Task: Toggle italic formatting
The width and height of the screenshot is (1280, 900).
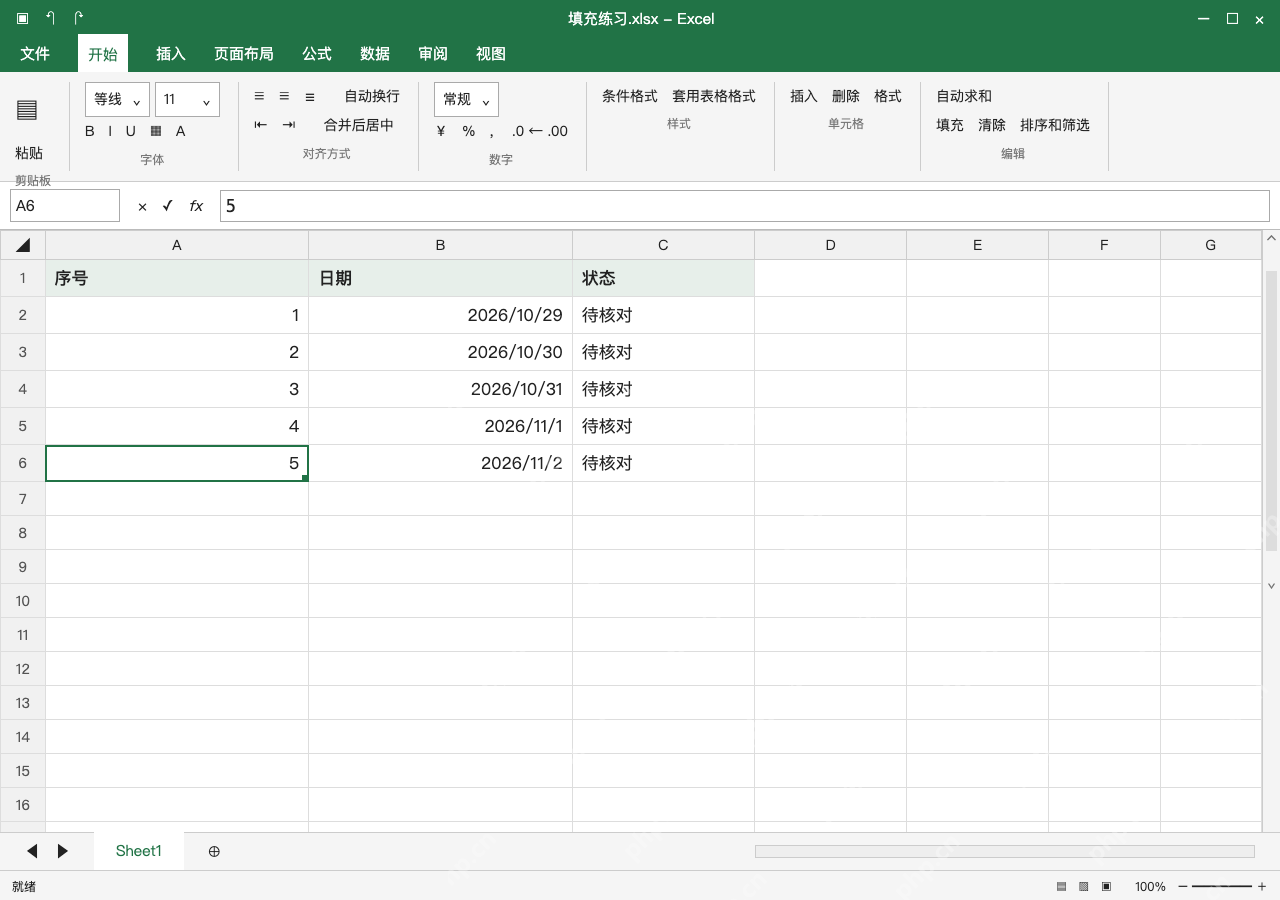Action: tap(110, 131)
